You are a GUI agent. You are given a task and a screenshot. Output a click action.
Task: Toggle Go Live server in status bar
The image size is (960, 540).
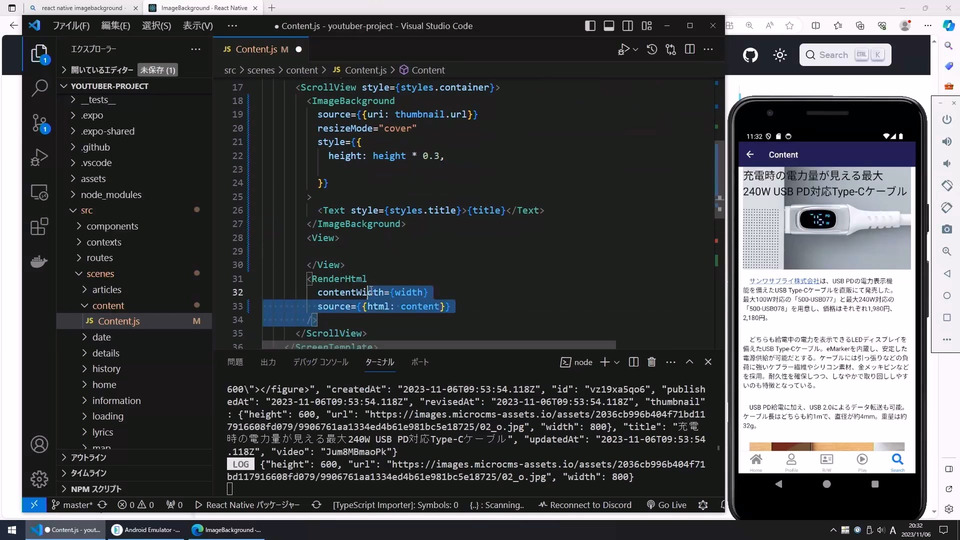point(666,505)
